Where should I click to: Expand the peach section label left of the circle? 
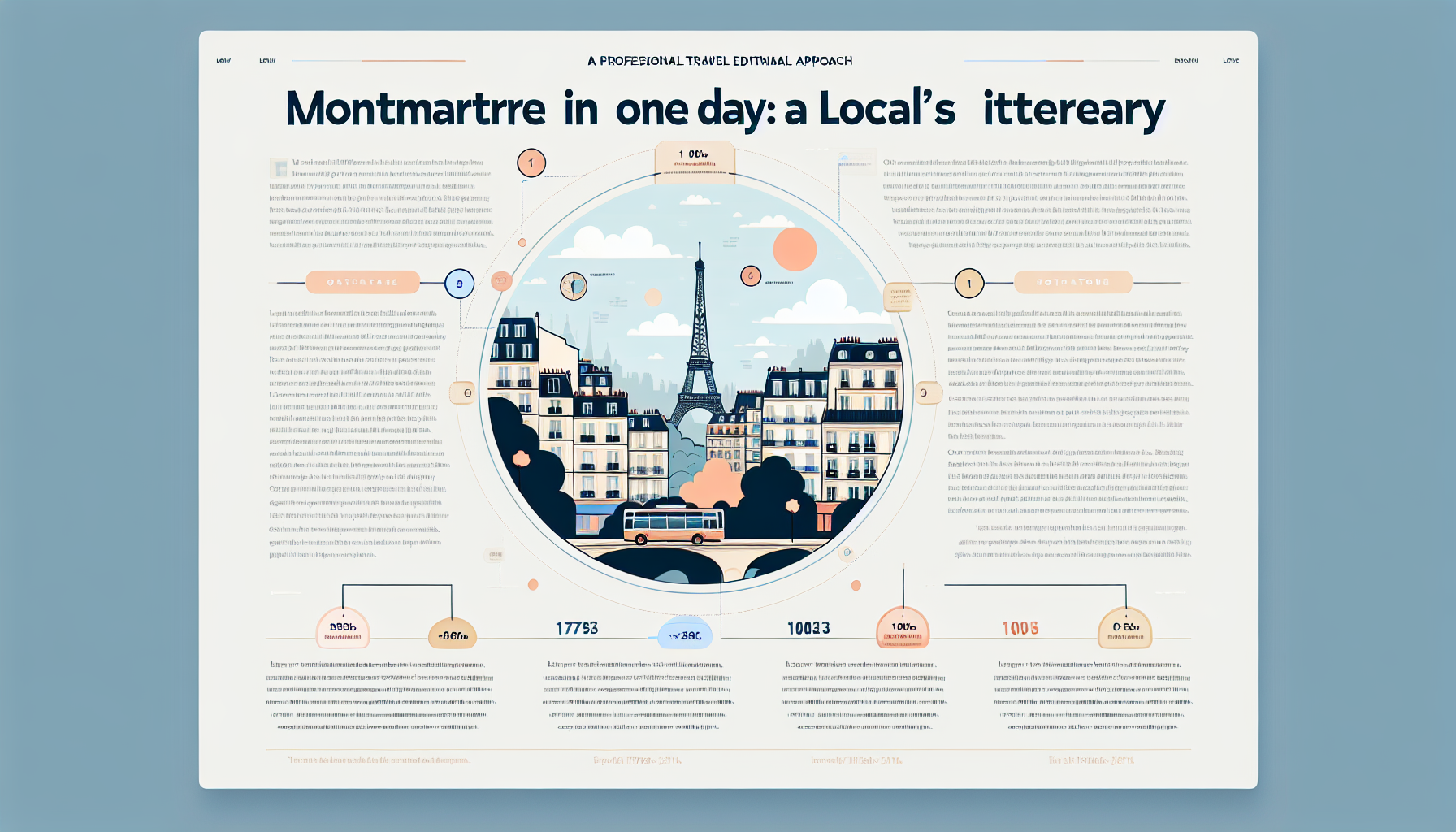(x=363, y=282)
